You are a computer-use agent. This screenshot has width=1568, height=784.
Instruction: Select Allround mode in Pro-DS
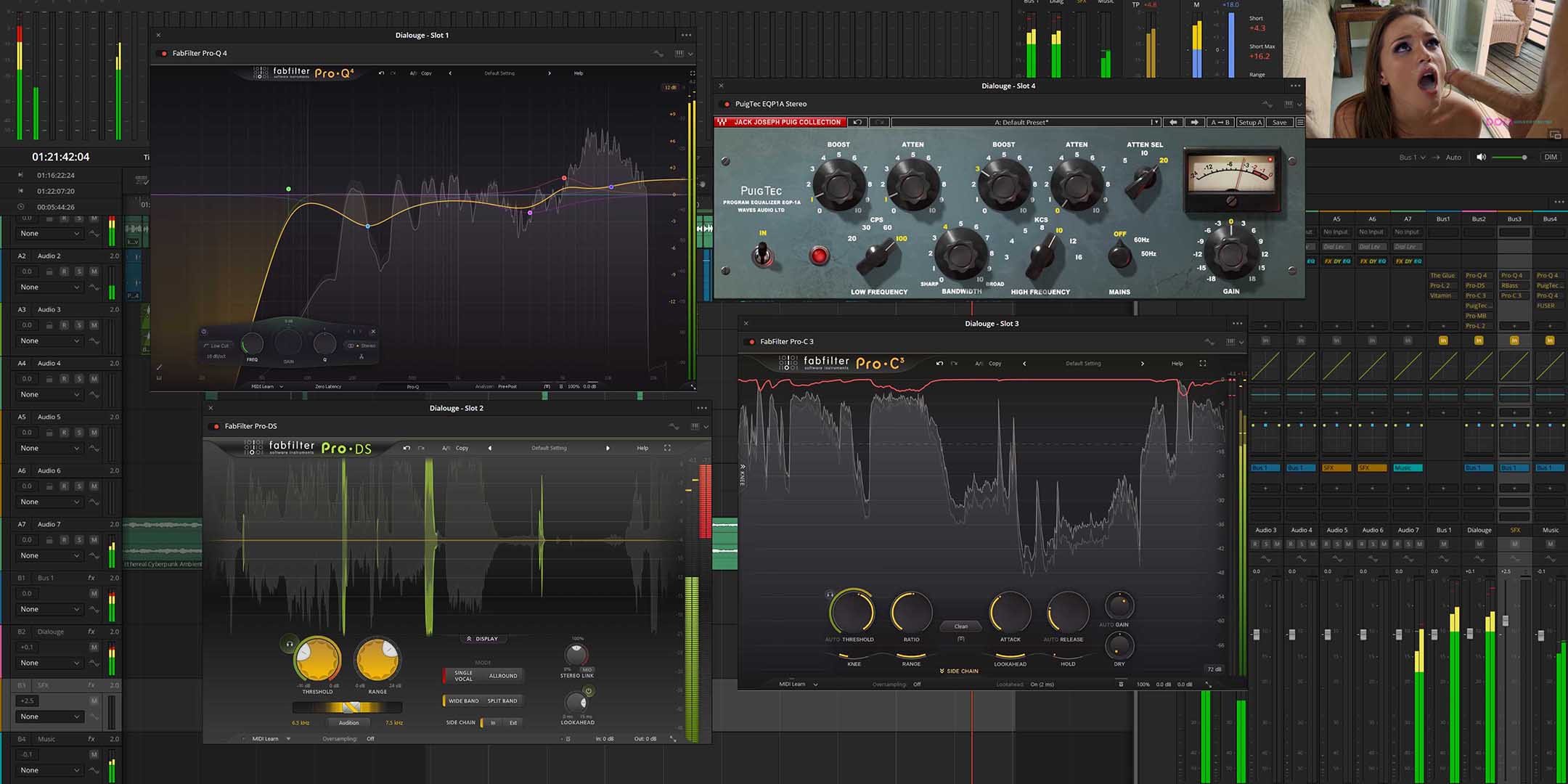tap(502, 676)
